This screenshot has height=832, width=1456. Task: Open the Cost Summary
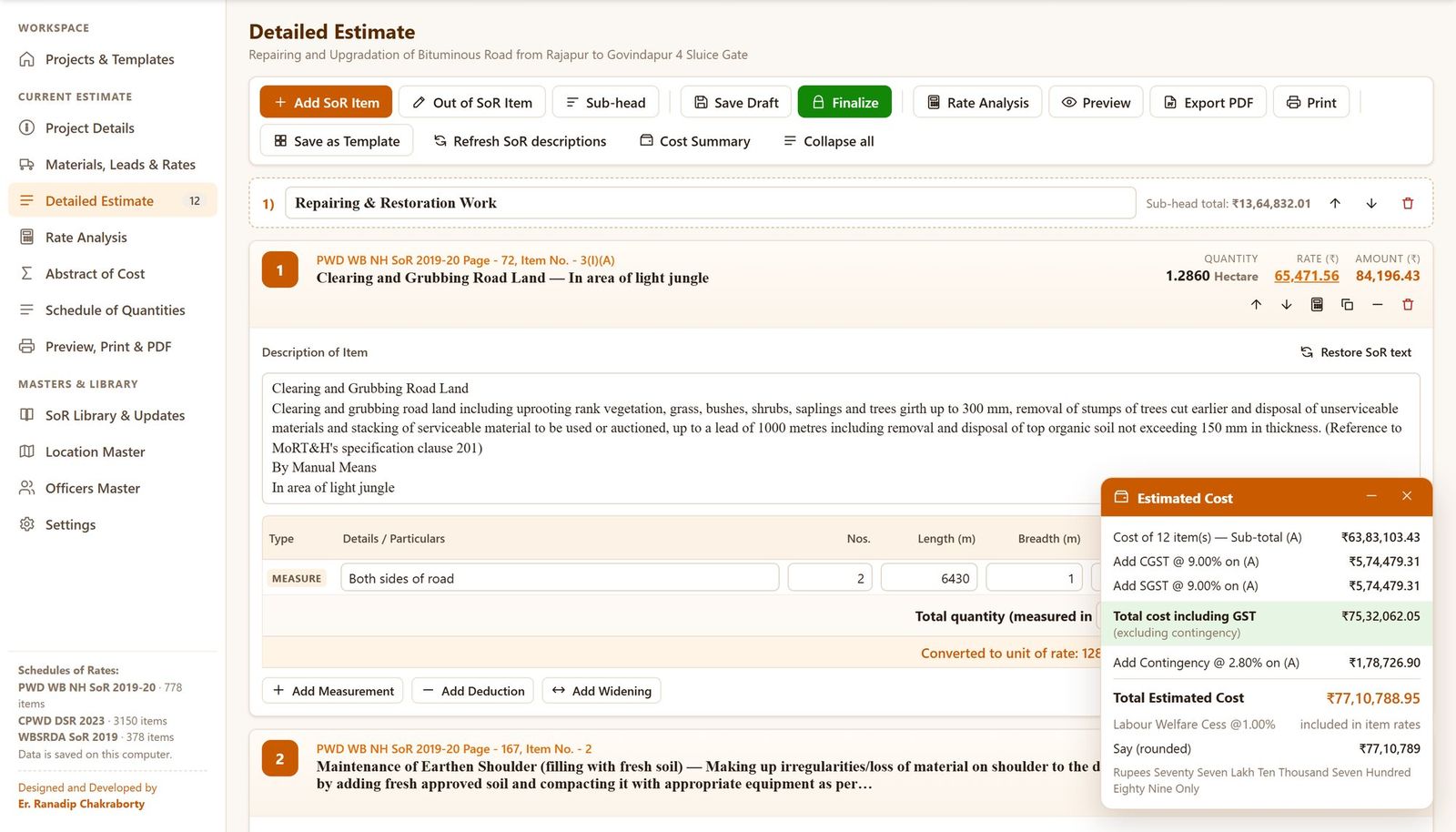(x=694, y=141)
